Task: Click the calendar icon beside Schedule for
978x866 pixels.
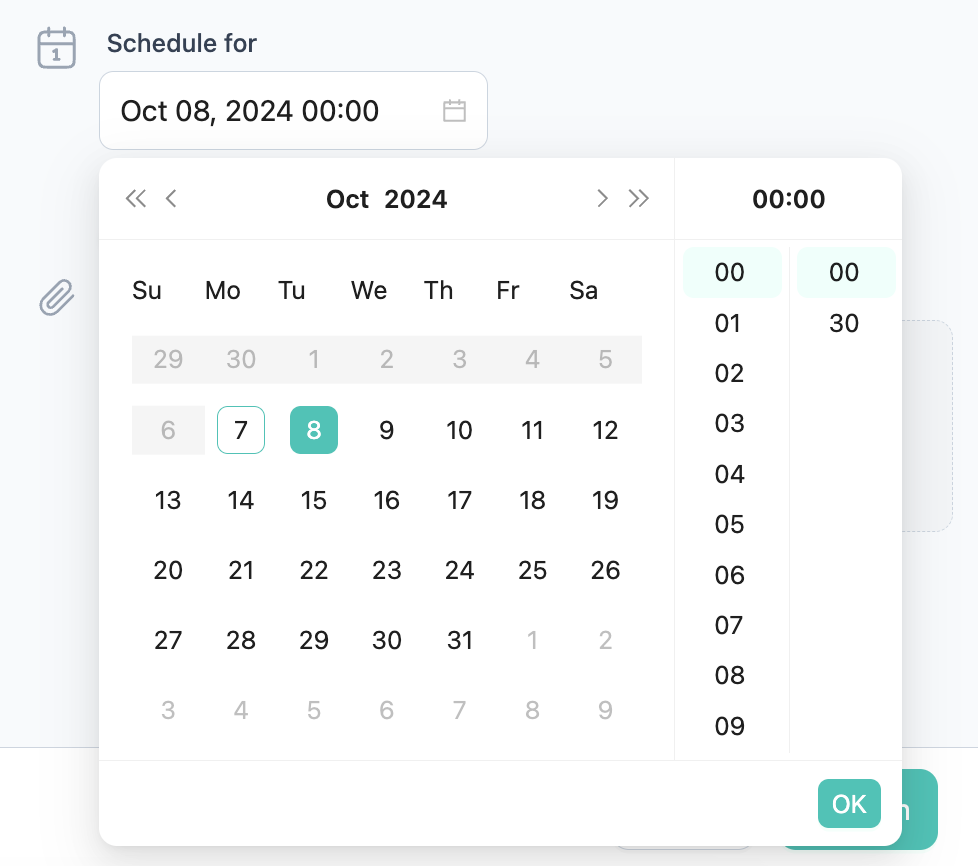Action: point(56,48)
